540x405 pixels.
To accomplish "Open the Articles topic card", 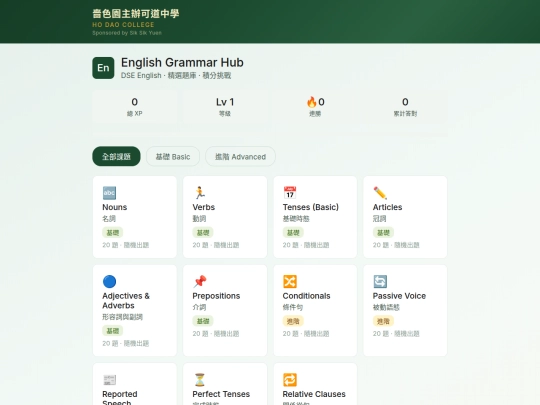I will point(405,217).
